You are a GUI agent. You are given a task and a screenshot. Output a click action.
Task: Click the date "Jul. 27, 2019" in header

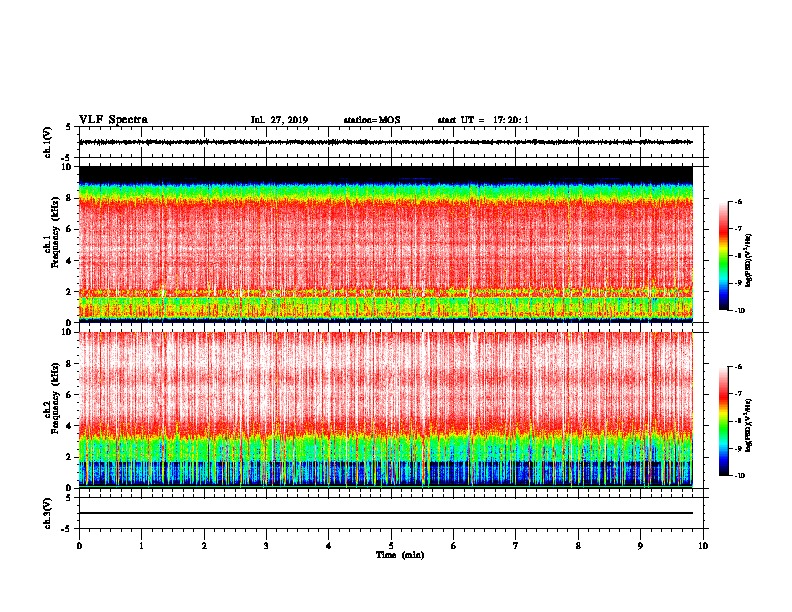279,120
